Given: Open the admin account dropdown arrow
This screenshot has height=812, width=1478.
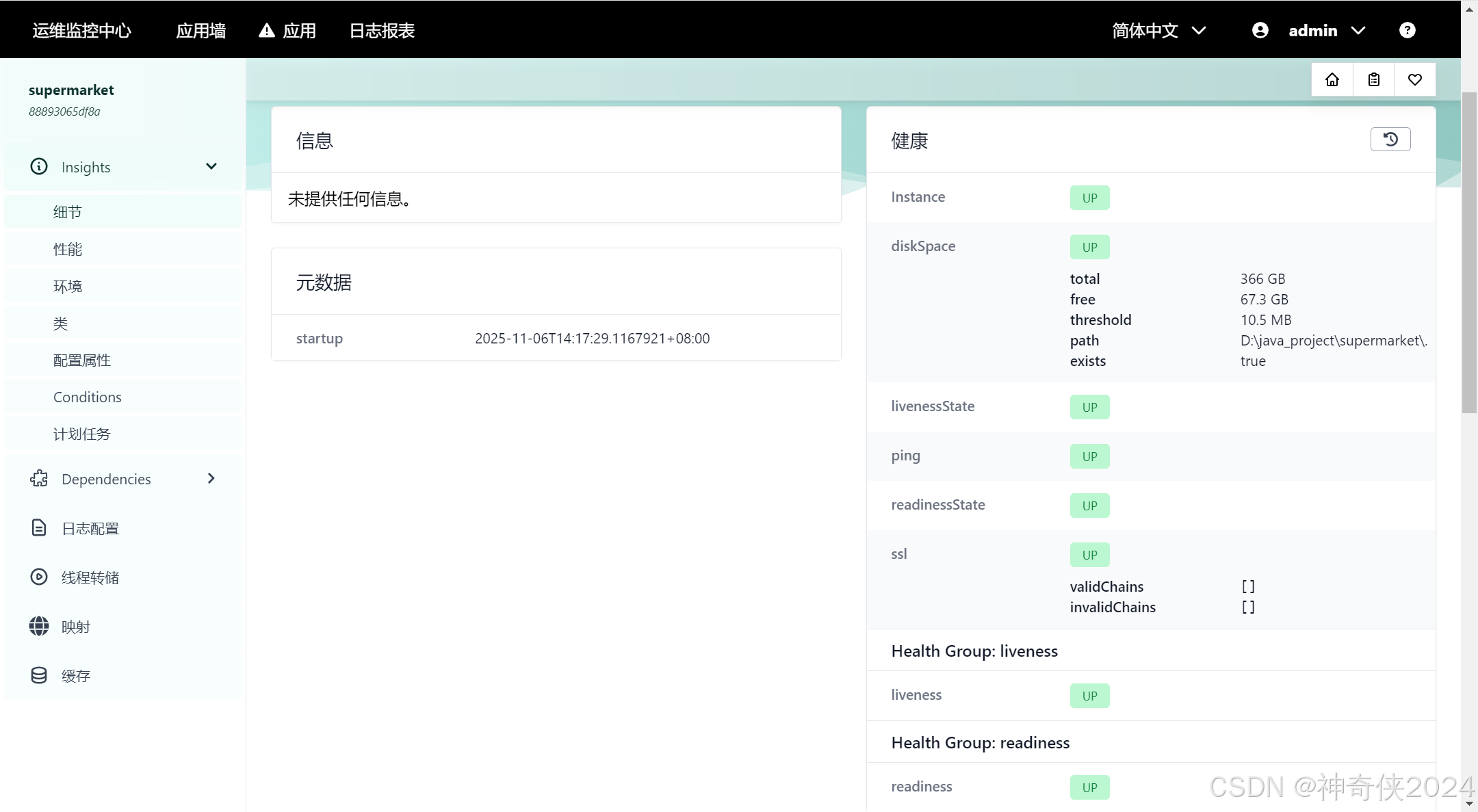Looking at the screenshot, I should (x=1359, y=31).
